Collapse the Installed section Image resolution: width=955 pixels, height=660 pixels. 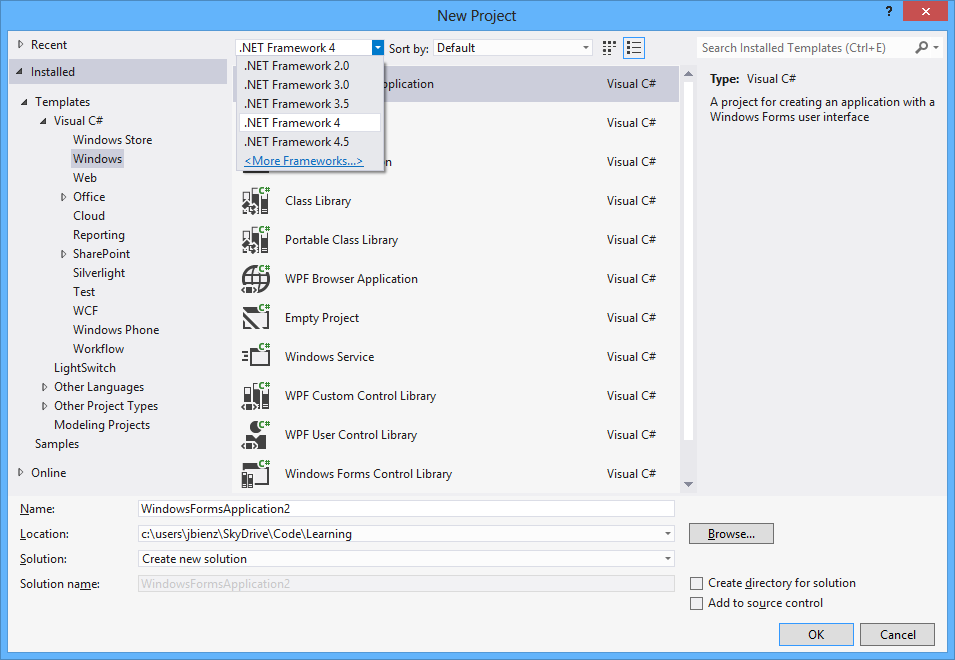(20, 72)
